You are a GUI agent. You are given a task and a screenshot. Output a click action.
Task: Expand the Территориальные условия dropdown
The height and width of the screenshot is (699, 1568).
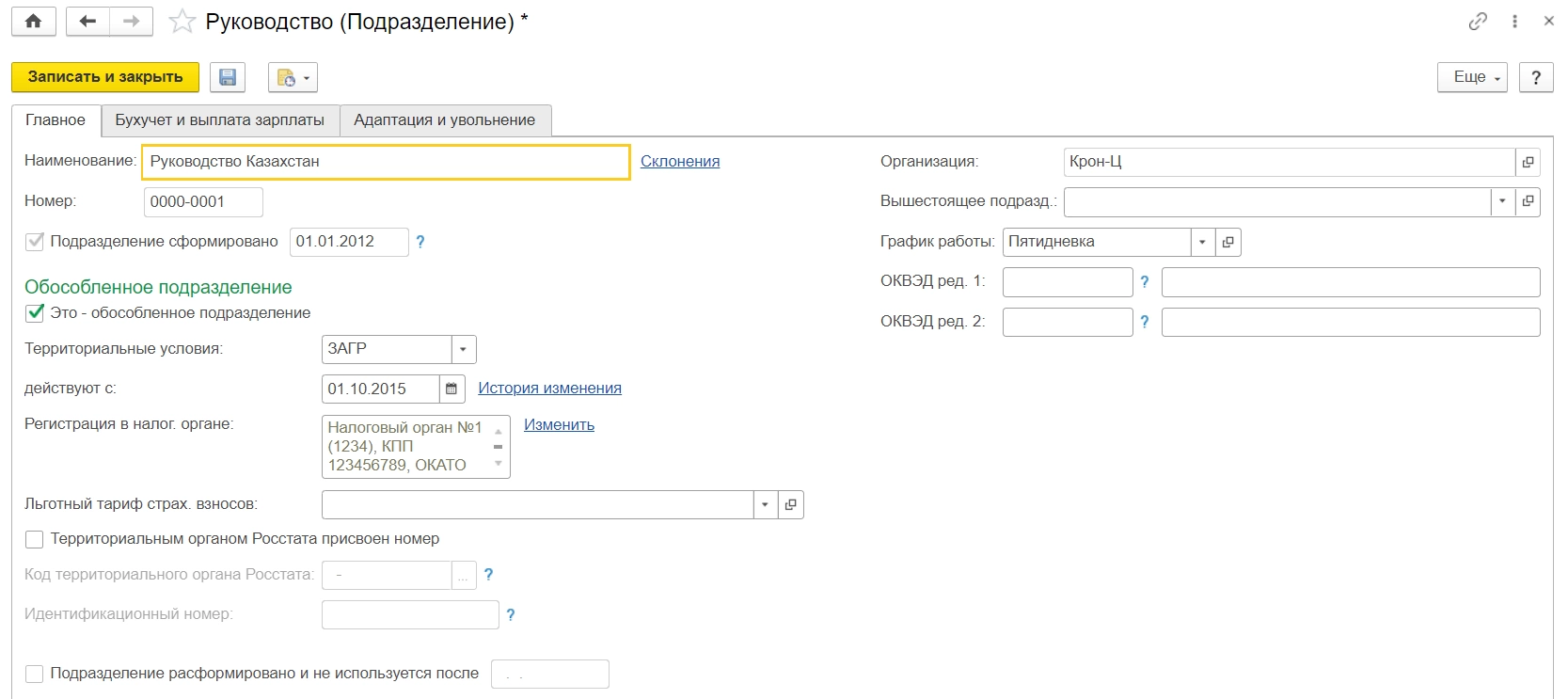tap(463, 349)
